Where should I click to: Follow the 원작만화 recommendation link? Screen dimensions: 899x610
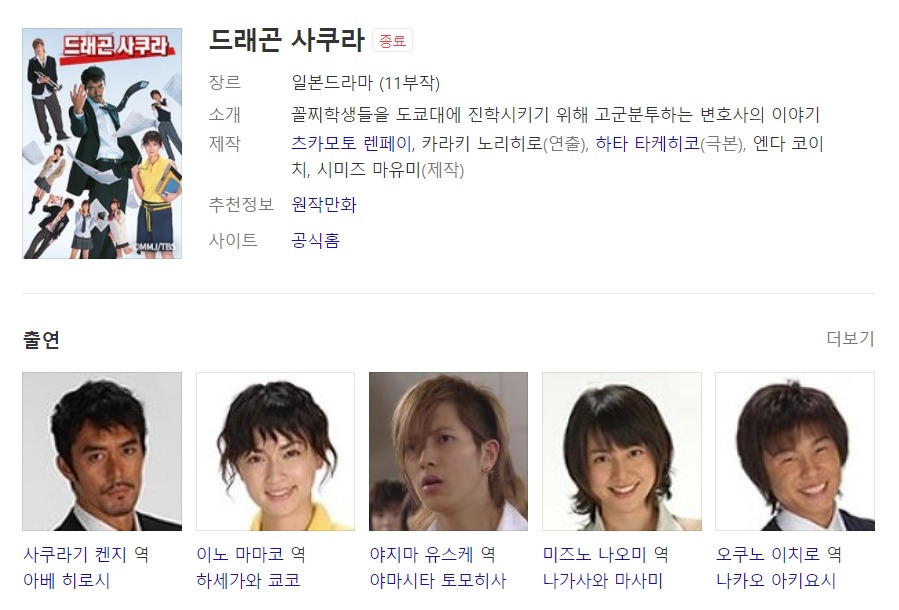click(x=324, y=205)
